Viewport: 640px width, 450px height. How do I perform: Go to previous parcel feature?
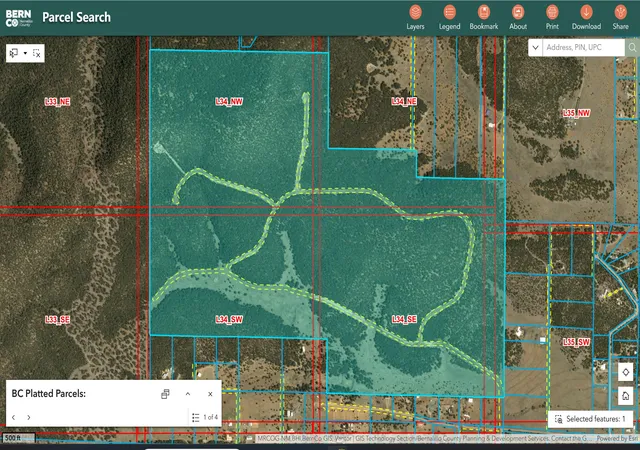pyautogui.click(x=13, y=417)
